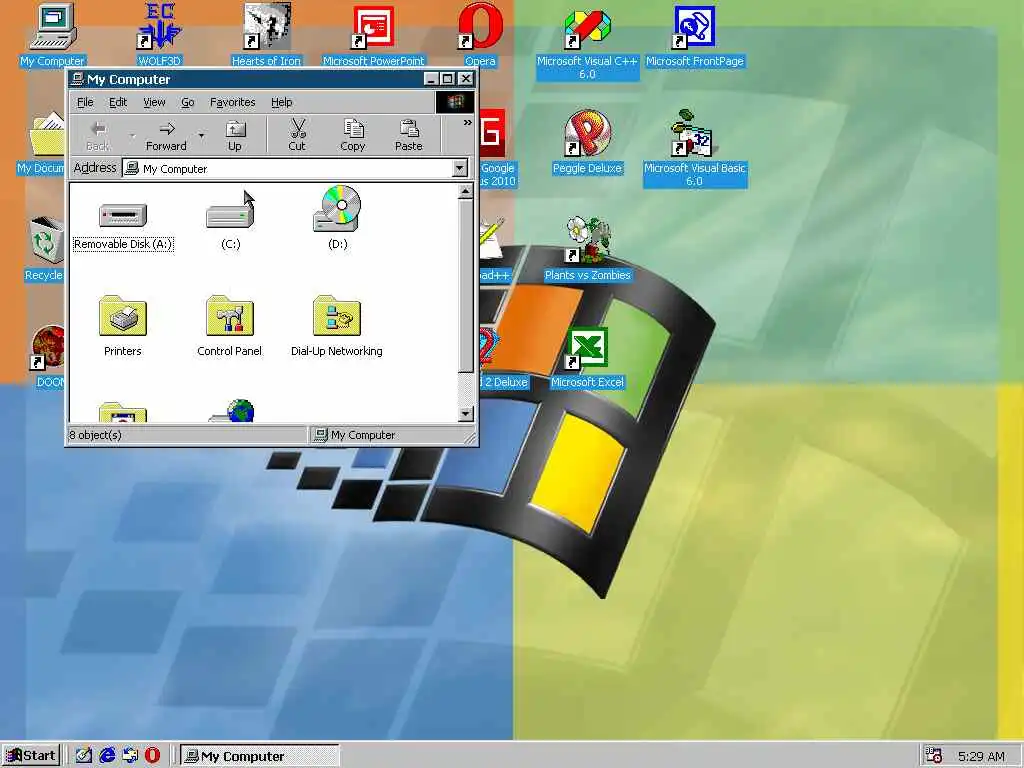Viewport: 1024px width, 768px height.
Task: Click the Copy toolbar button
Action: 353,136
